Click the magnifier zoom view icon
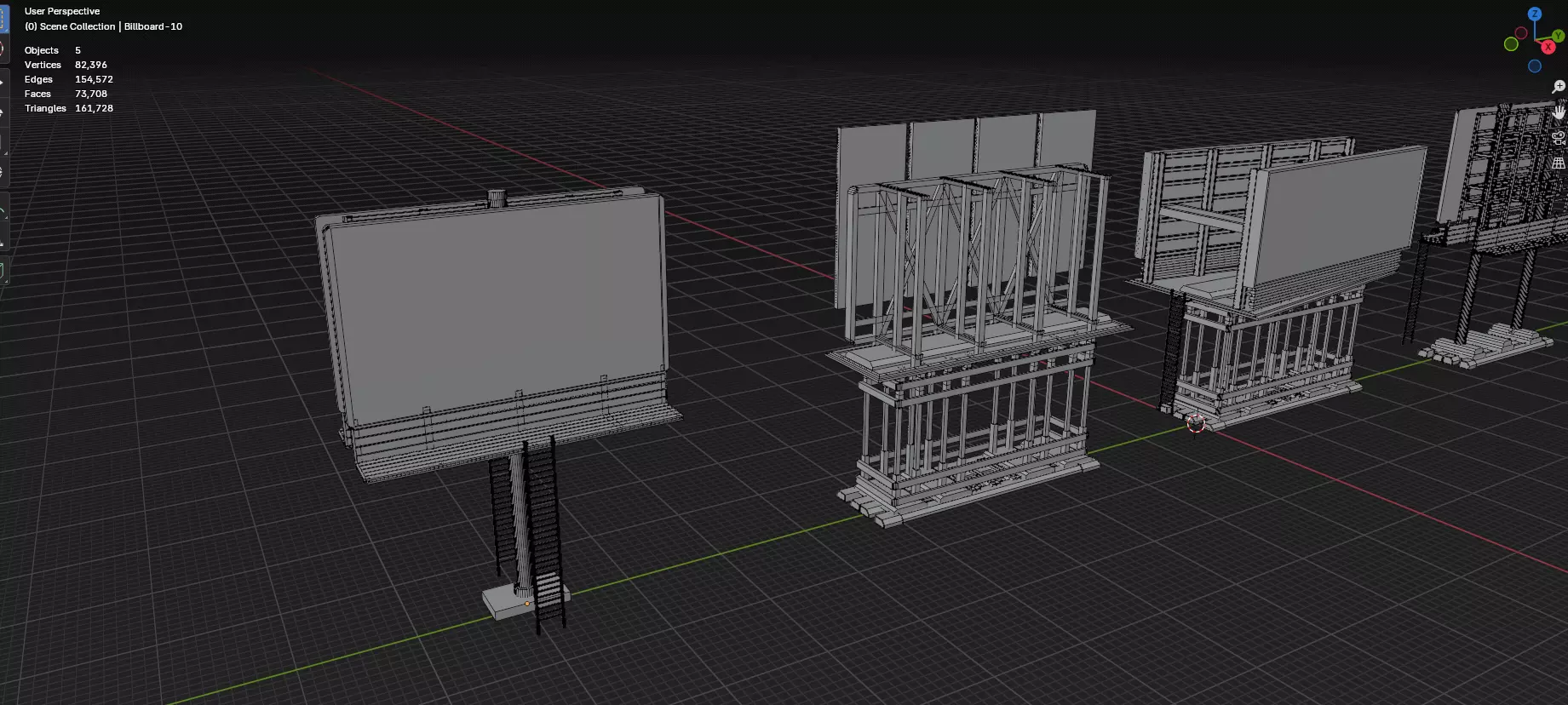The image size is (1568, 705). [1559, 87]
